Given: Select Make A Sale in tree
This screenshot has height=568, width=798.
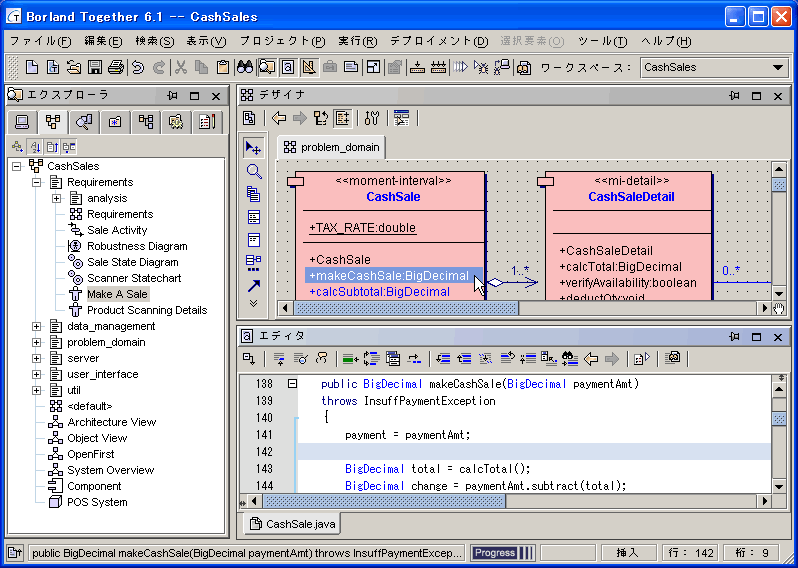Looking at the screenshot, I should (x=117, y=294).
